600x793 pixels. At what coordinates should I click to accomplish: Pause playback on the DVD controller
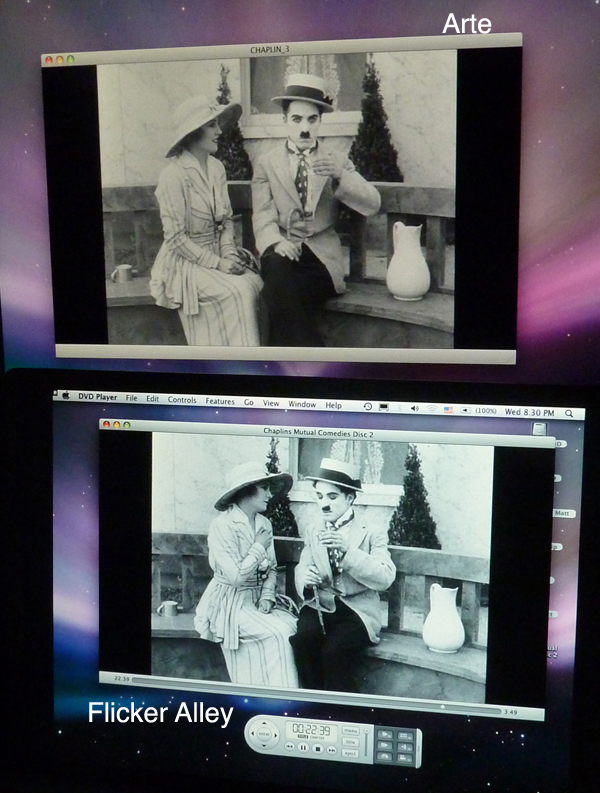coord(304,747)
